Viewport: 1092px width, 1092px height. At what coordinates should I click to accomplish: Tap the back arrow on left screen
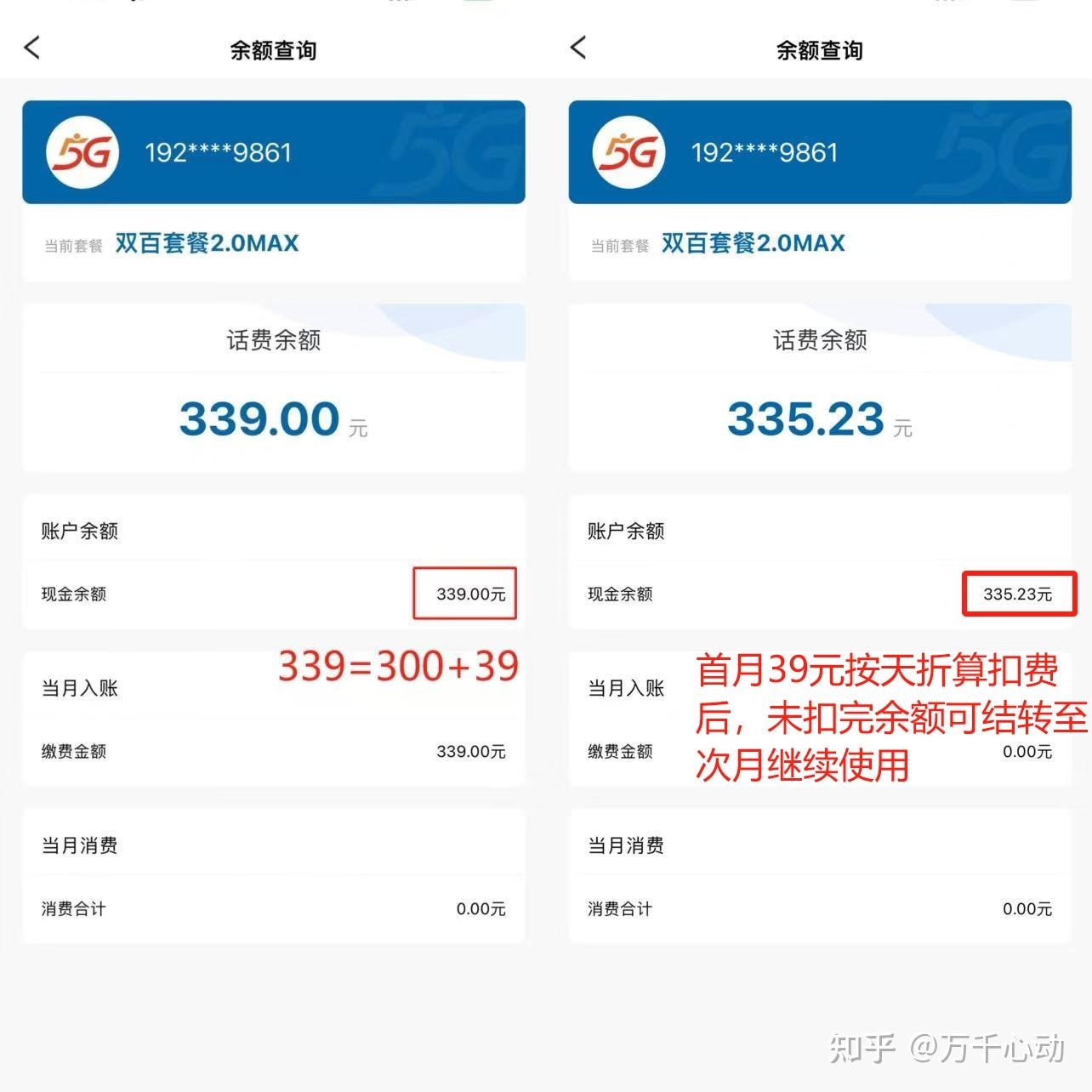(x=32, y=48)
